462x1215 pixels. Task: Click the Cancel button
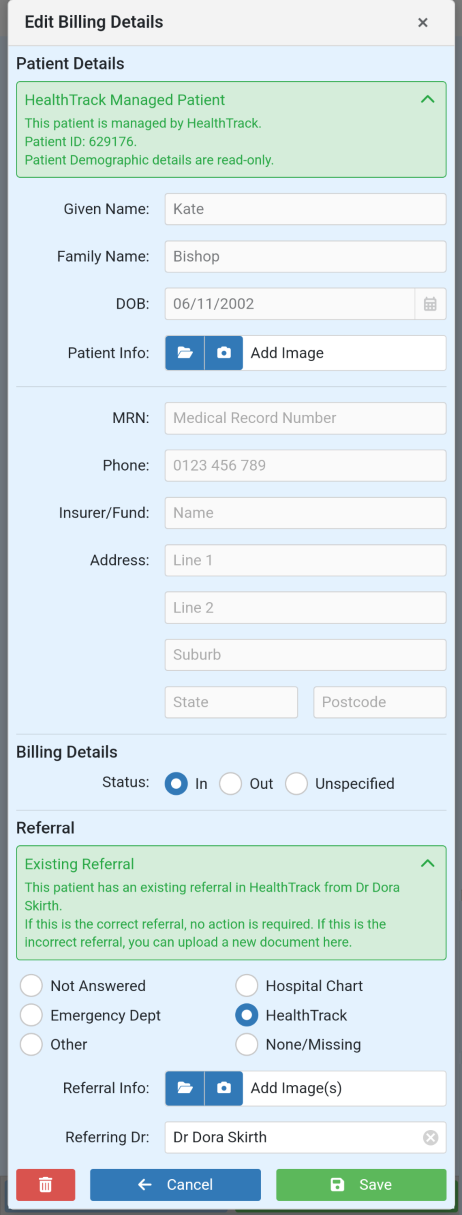[x=175, y=1185]
